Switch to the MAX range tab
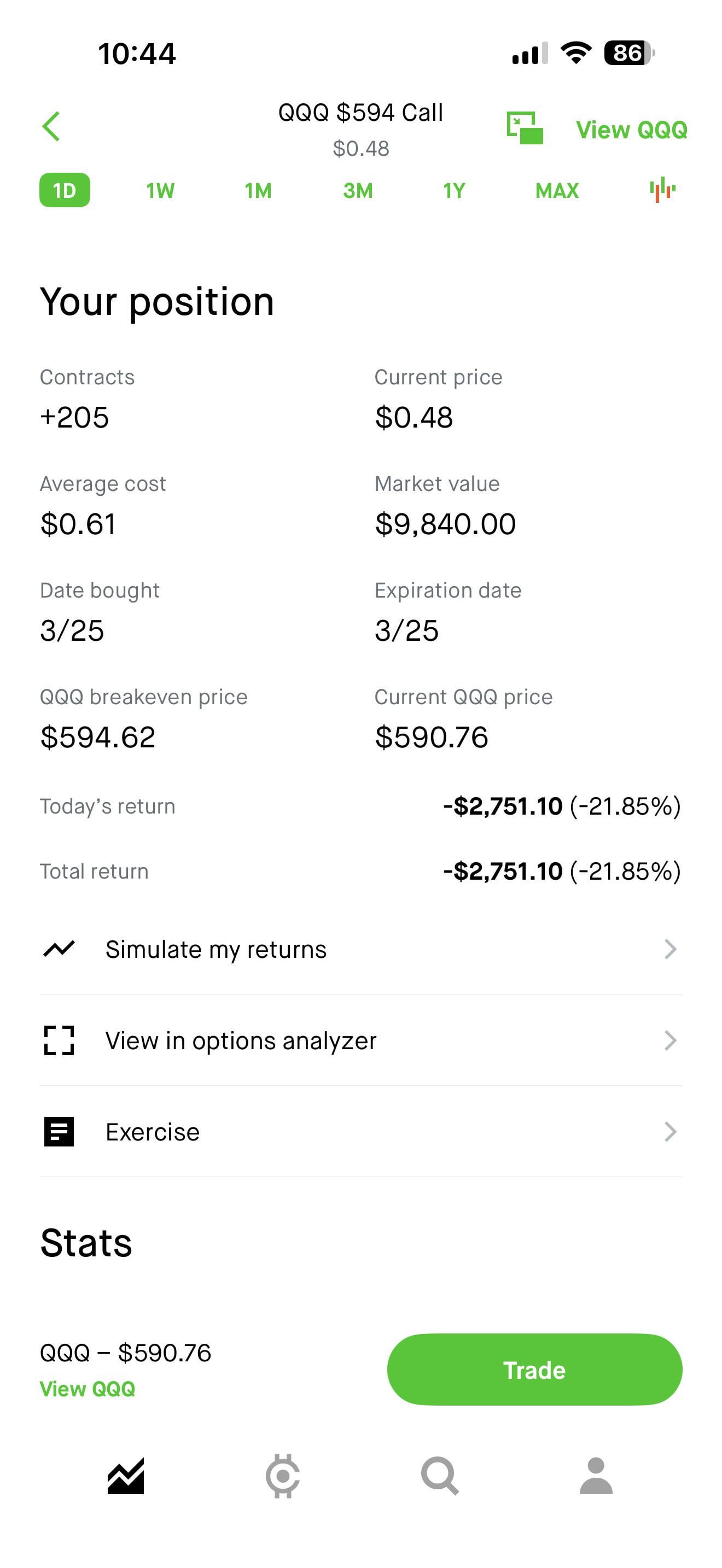The image size is (722, 1568). pyautogui.click(x=556, y=190)
